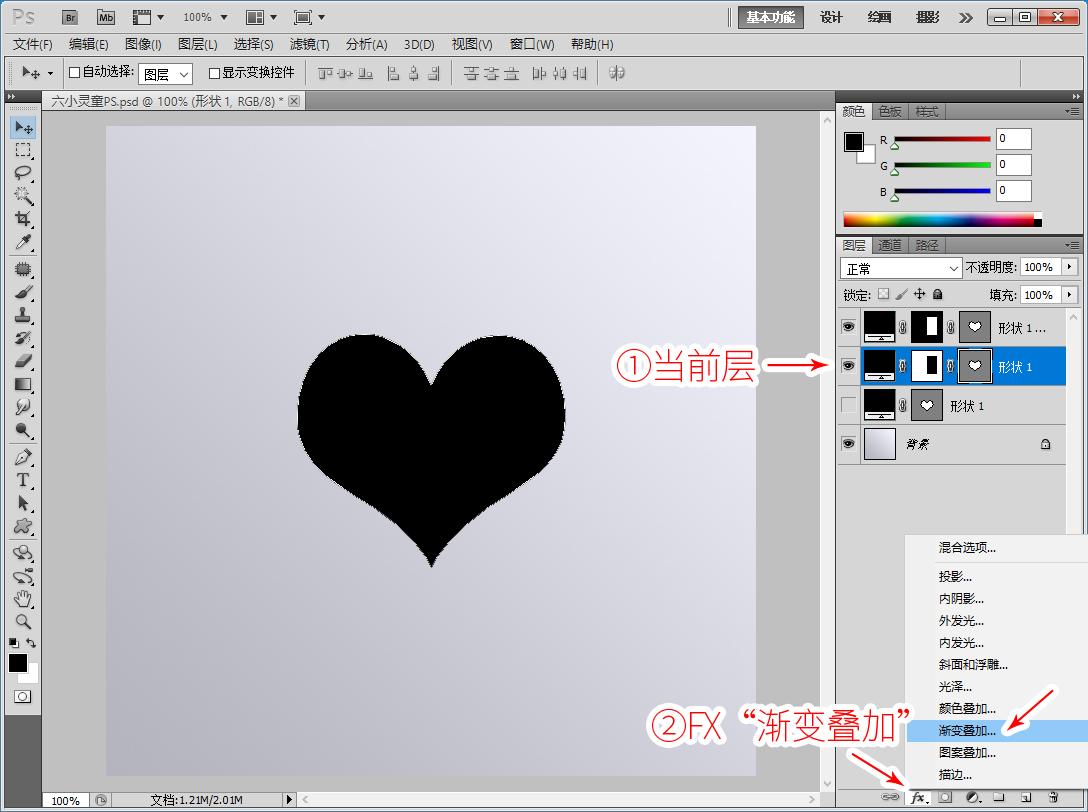Choose 渐变叠加... from the fx menu
Image resolution: width=1088 pixels, height=812 pixels.
997,730
